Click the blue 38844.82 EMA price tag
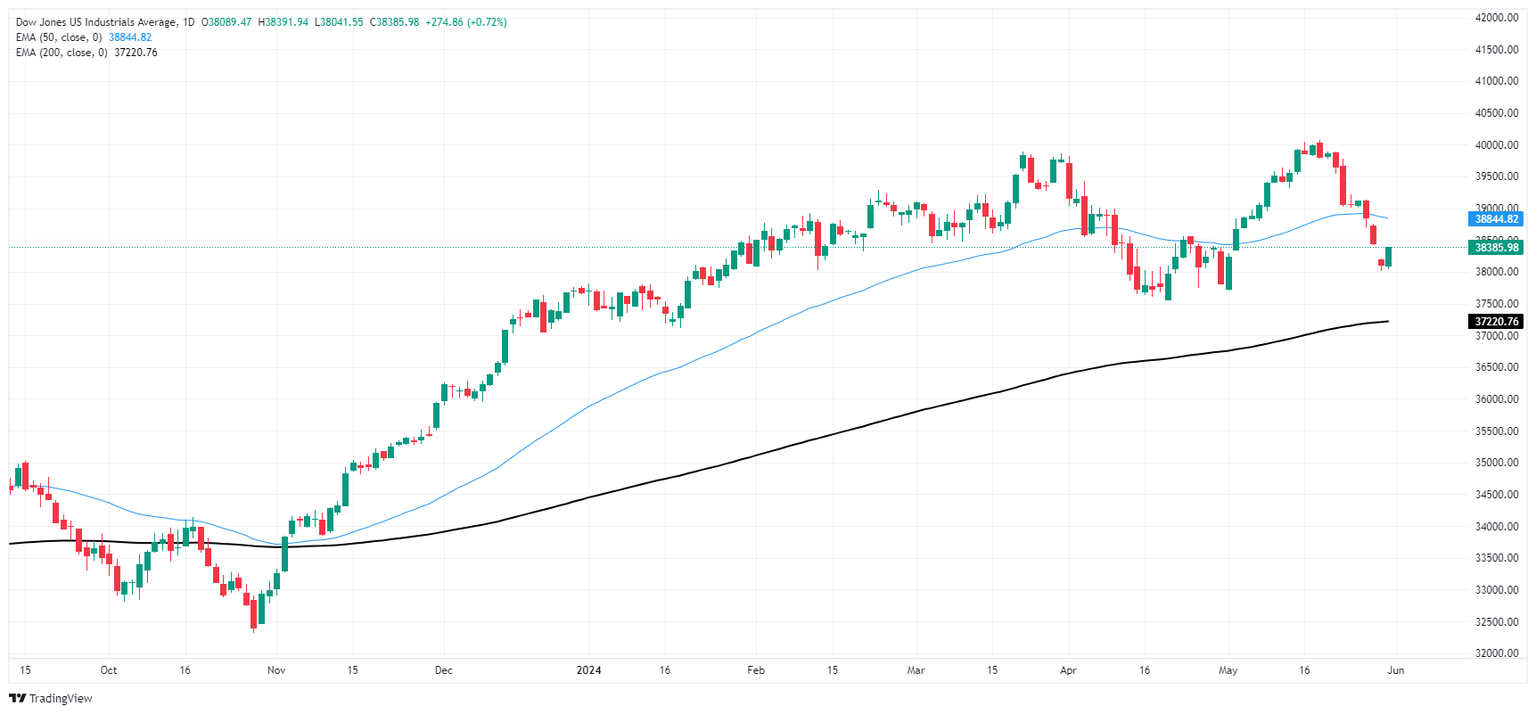Screen dimensions: 1536x714 1496,218
